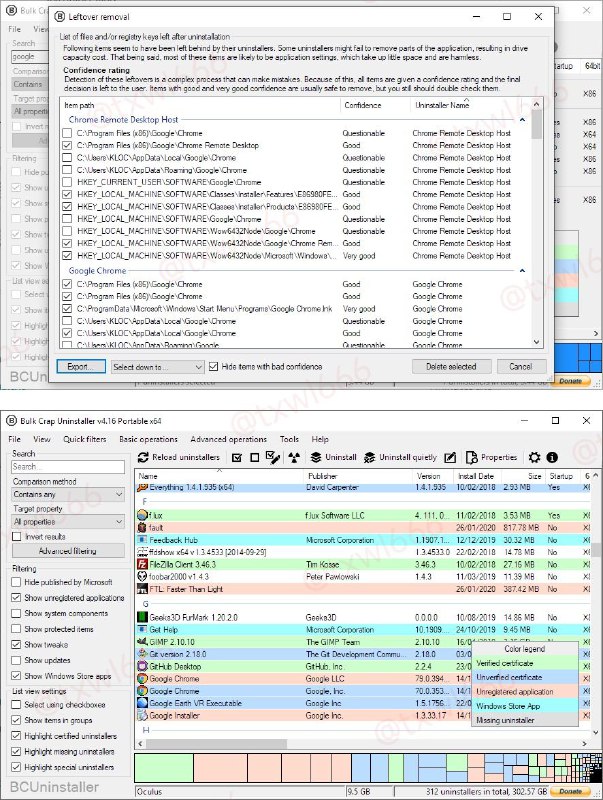Toggle Hide published by Microsoft checkbox
This screenshot has width=603, height=800.
pyautogui.click(x=16, y=582)
